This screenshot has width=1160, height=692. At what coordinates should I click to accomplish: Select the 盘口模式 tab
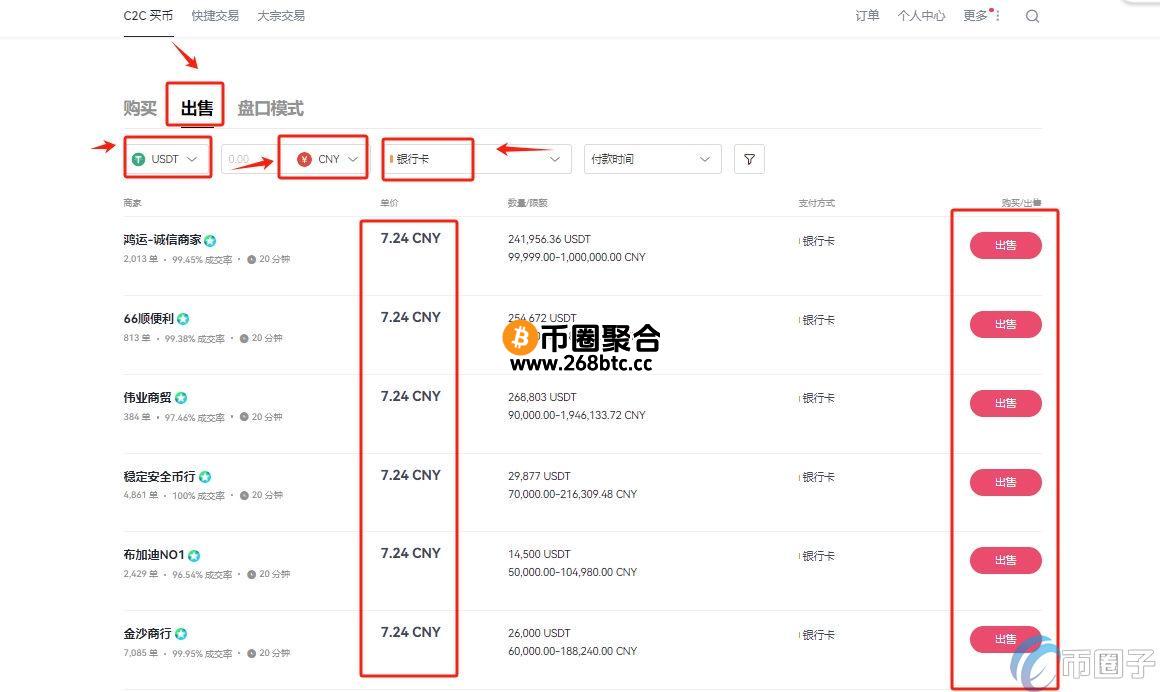pos(270,109)
